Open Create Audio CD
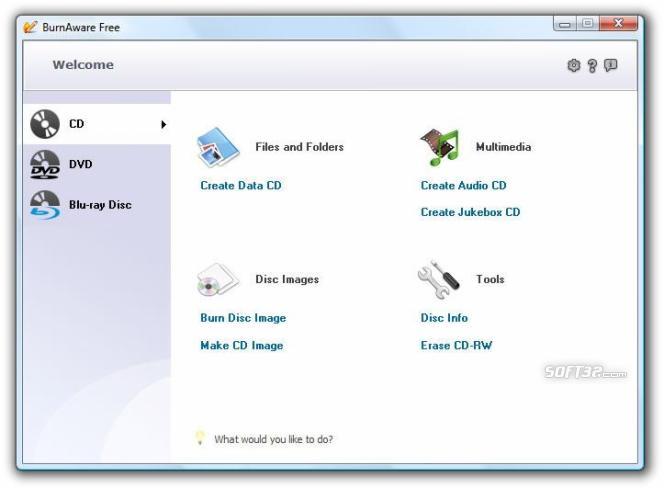664x489 pixels. (x=463, y=185)
